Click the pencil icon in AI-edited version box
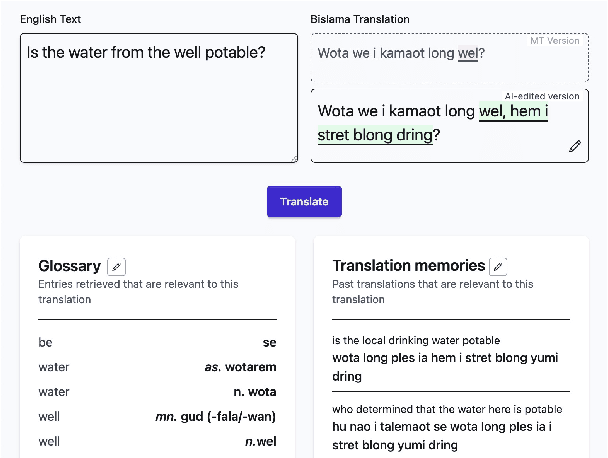 (575, 146)
